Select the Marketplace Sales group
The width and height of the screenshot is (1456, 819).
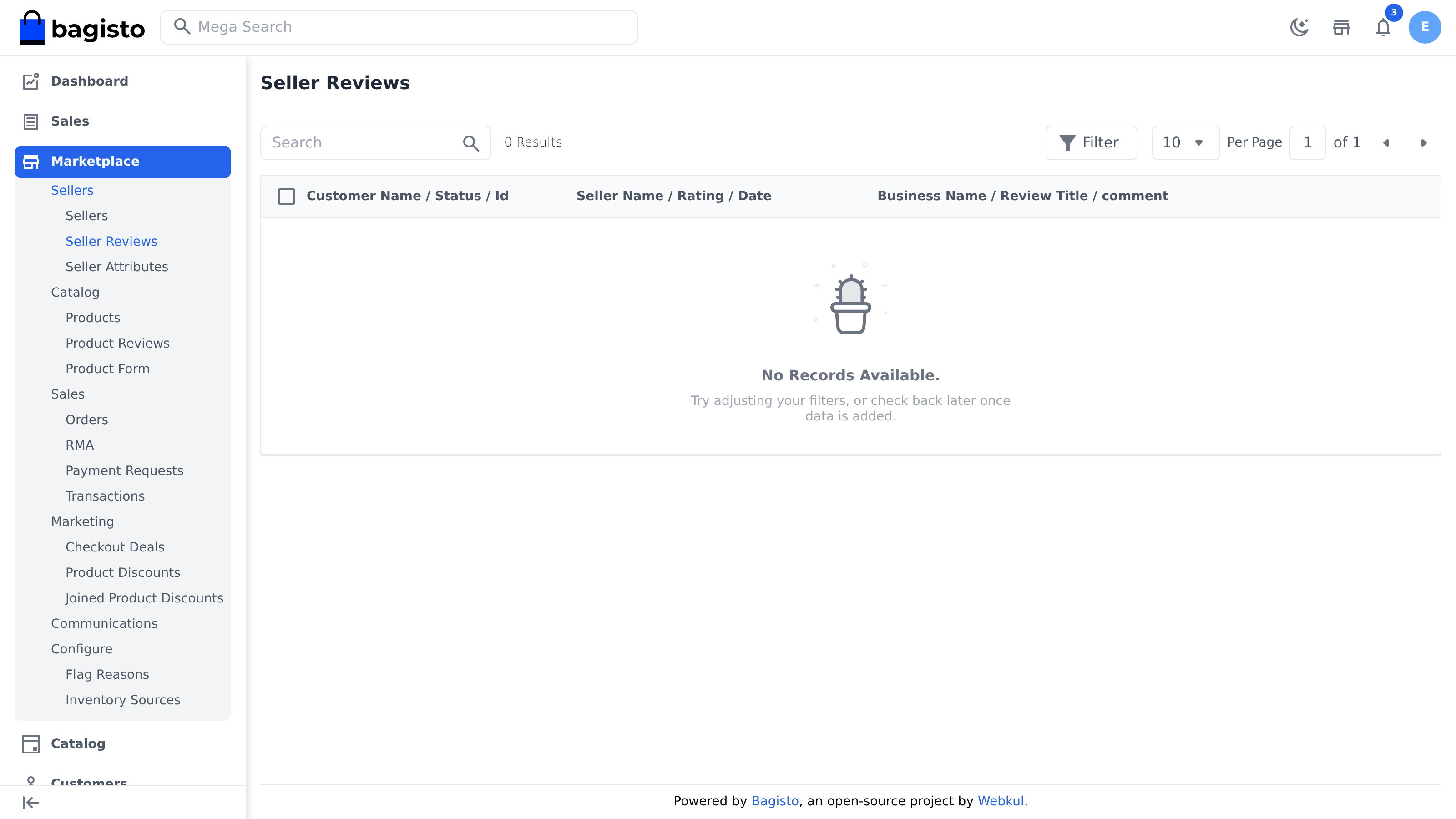pyautogui.click(x=68, y=394)
